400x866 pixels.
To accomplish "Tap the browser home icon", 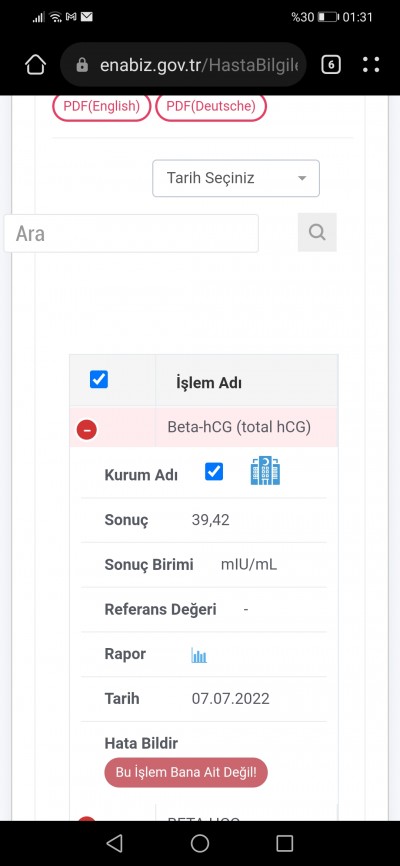I will (35, 65).
